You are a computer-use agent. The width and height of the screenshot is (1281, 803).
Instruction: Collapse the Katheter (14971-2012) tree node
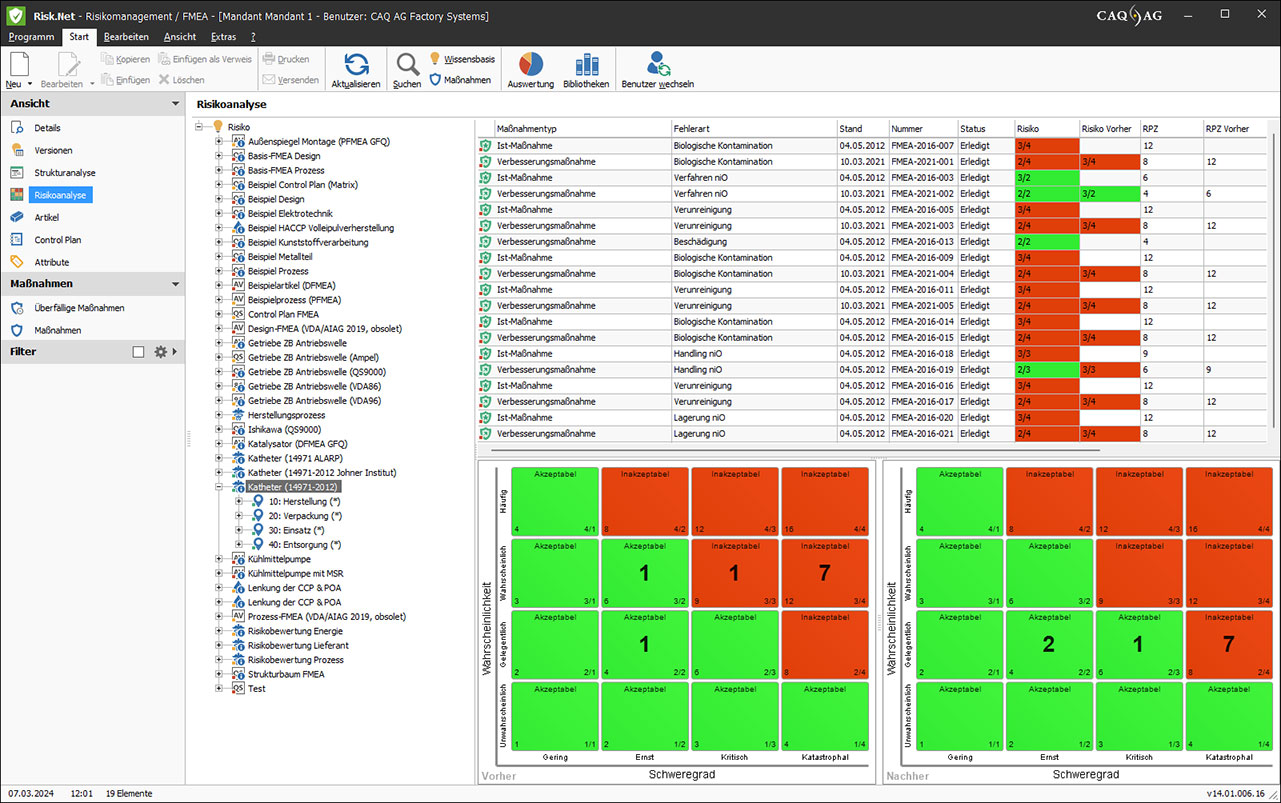[x=220, y=487]
